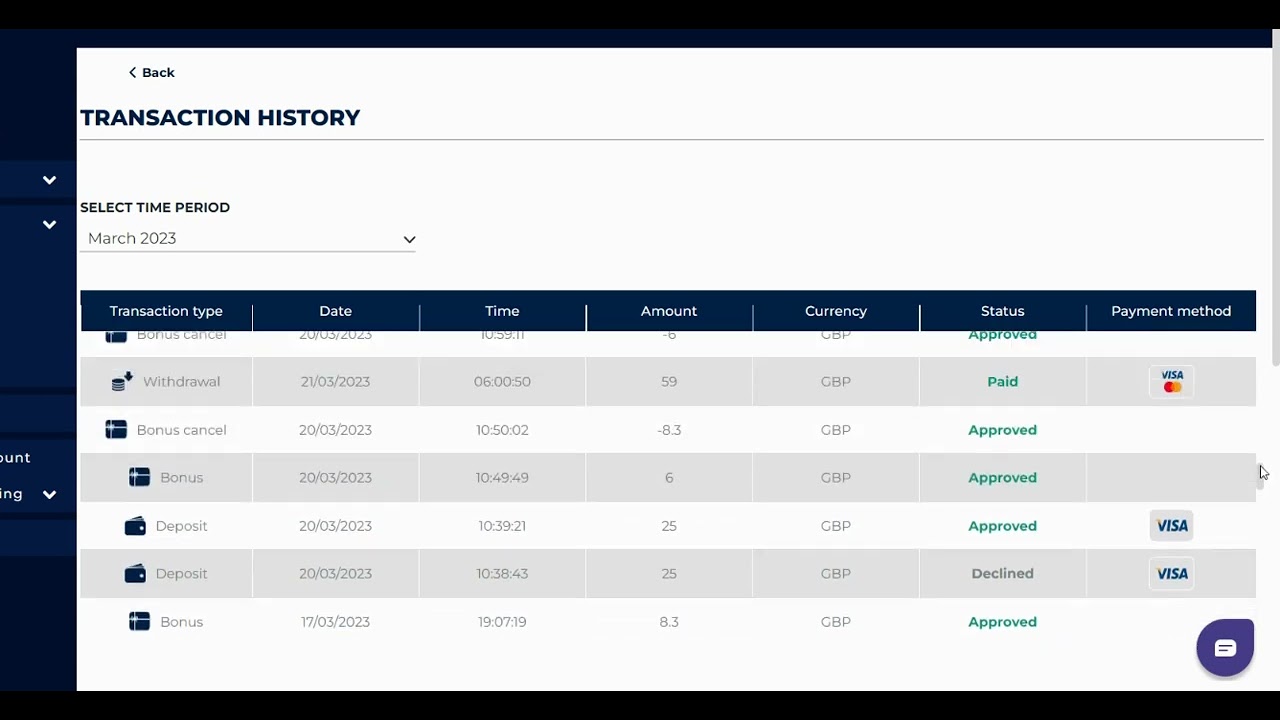Click the Payment method column header
Viewport: 1280px width, 720px height.
(1171, 311)
